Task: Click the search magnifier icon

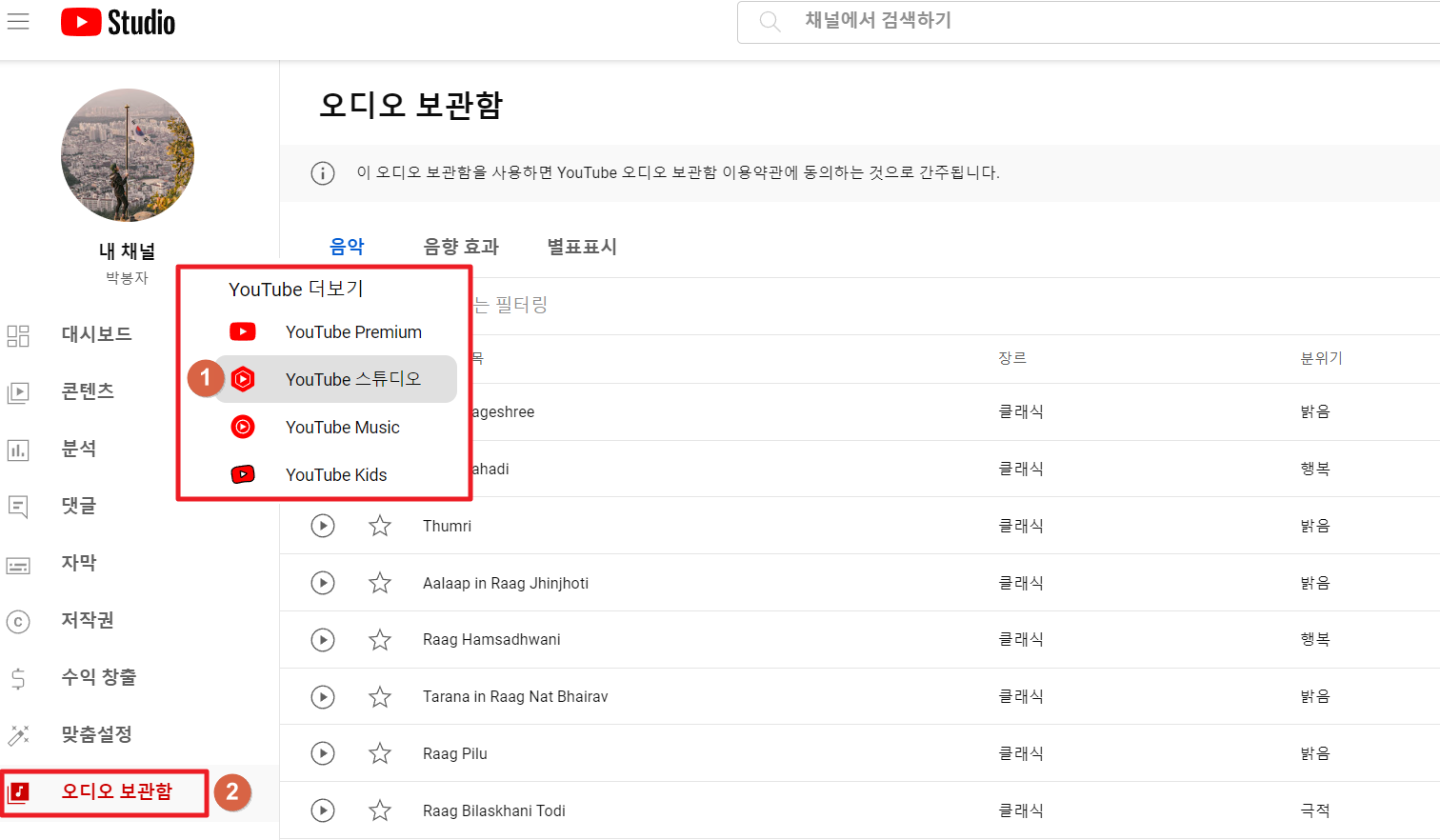Action: [770, 21]
